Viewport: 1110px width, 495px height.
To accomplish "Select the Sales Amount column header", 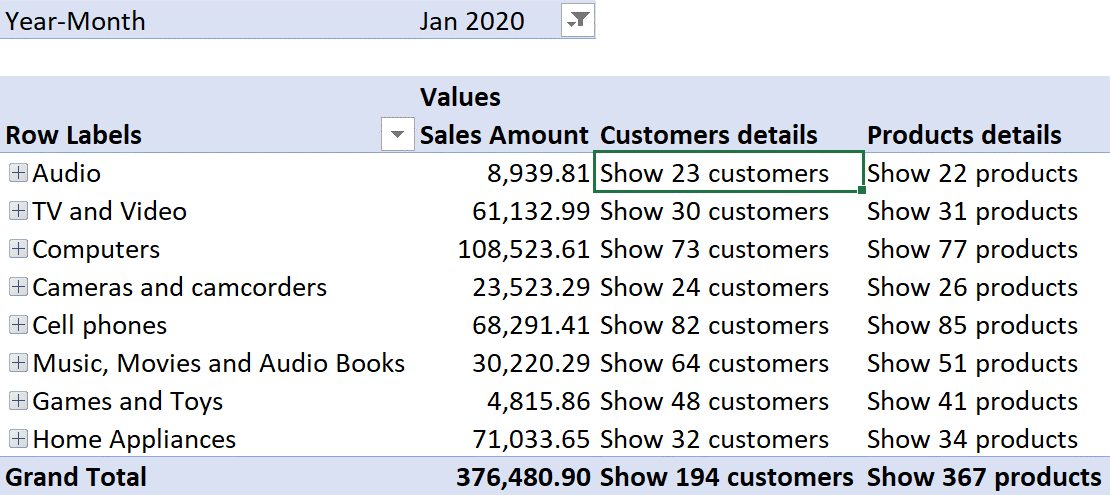I will click(x=504, y=135).
